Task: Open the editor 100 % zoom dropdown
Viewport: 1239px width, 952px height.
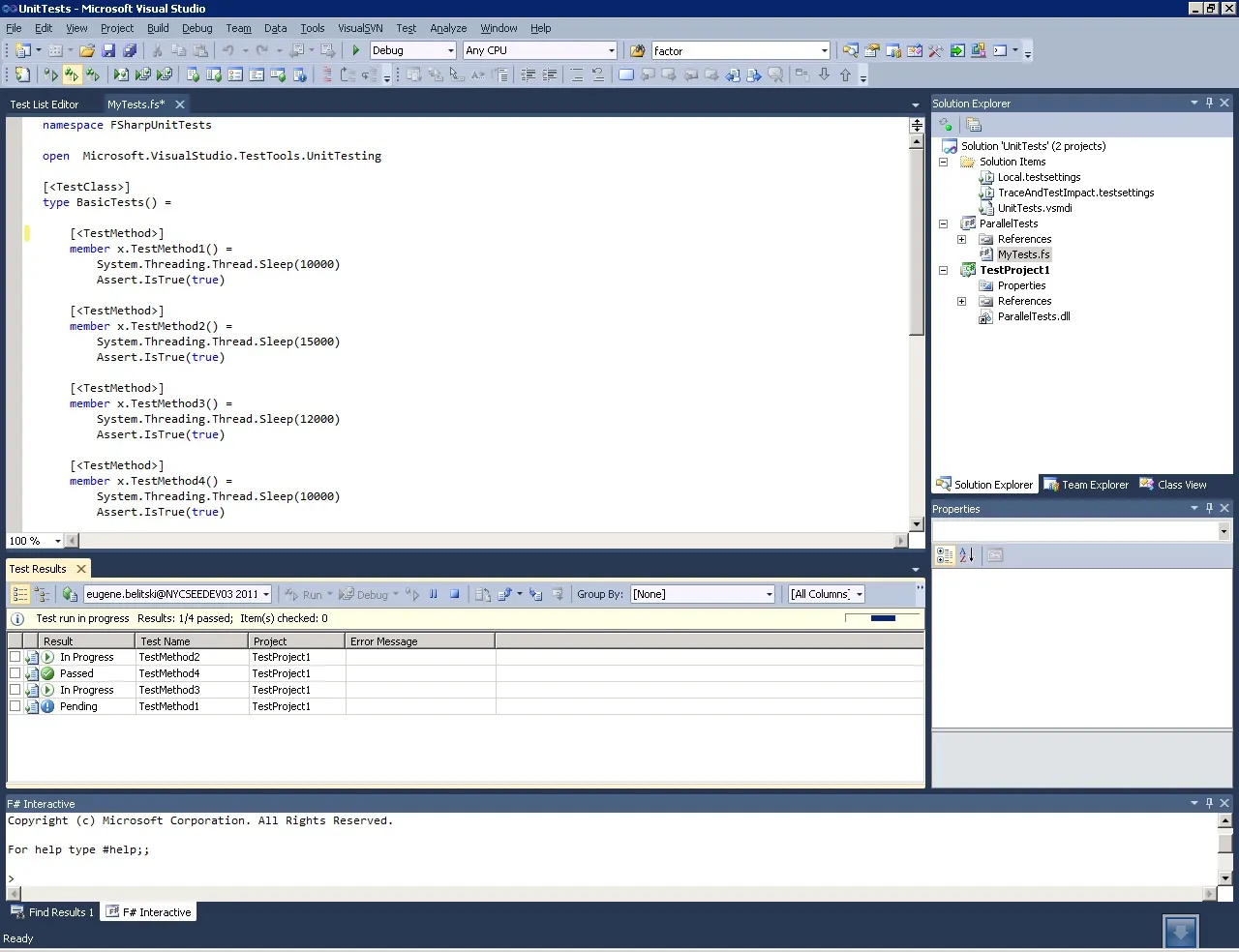Action: tap(58, 541)
